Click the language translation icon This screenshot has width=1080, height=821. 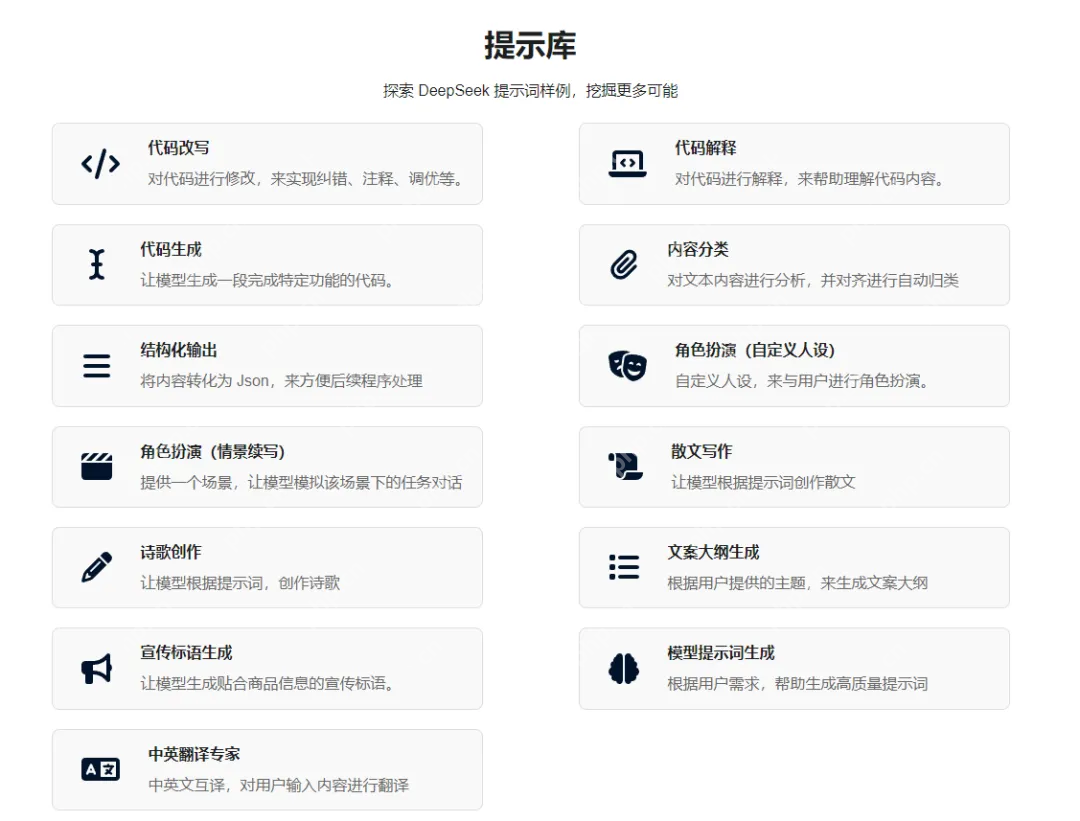[100, 769]
